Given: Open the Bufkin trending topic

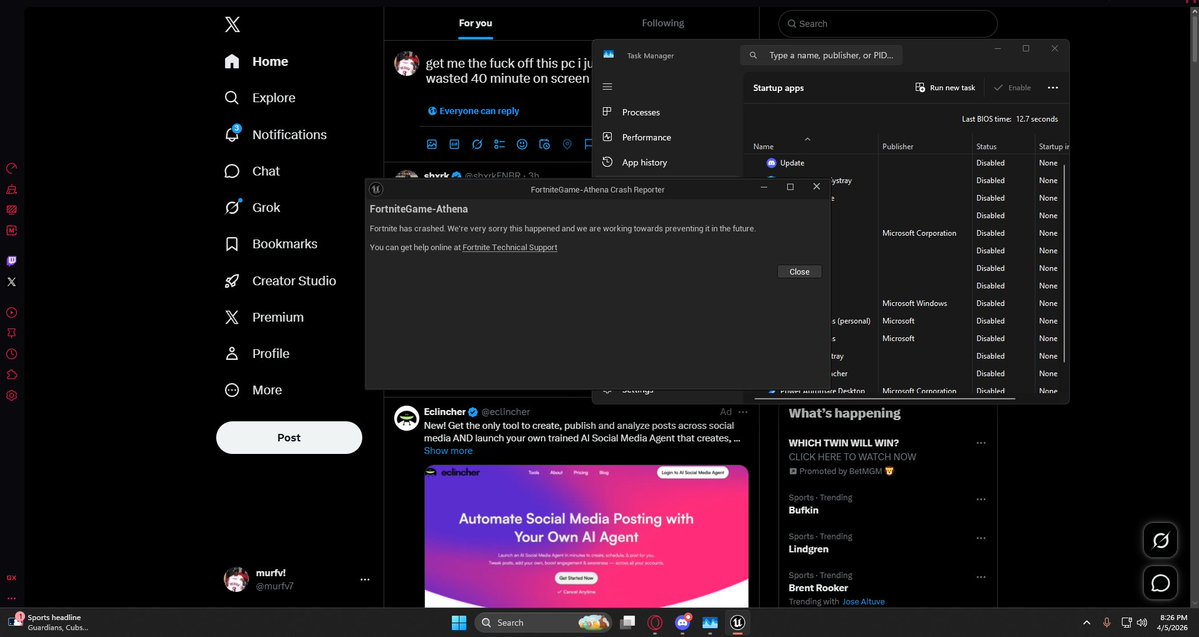Looking at the screenshot, I should tap(804, 510).
